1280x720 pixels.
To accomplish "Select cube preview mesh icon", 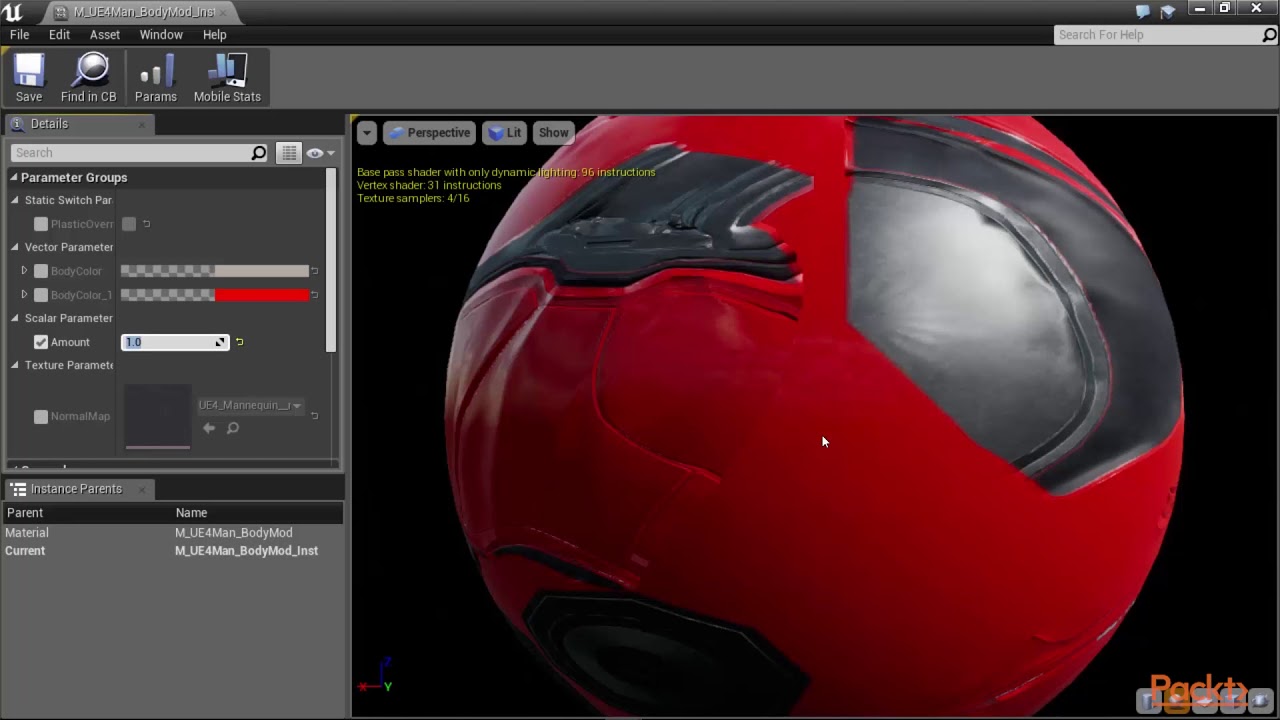I will 1232,700.
